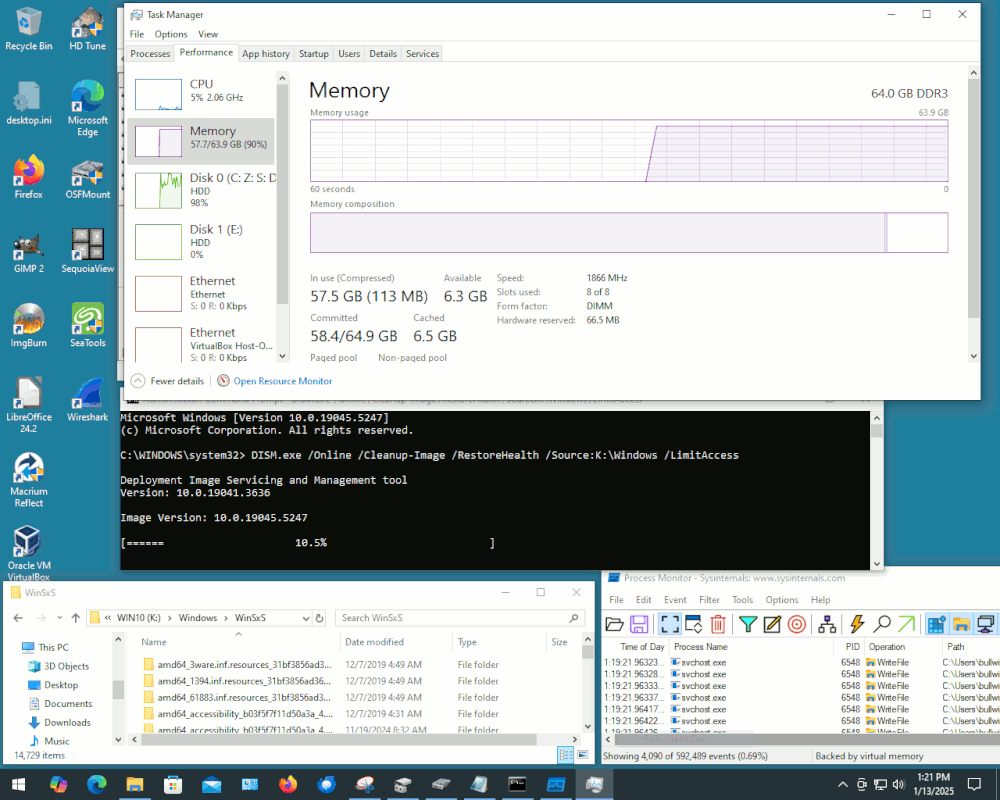Viewport: 1000px width, 800px height.
Task: Switch Explorer to details view icon
Action: [566, 755]
